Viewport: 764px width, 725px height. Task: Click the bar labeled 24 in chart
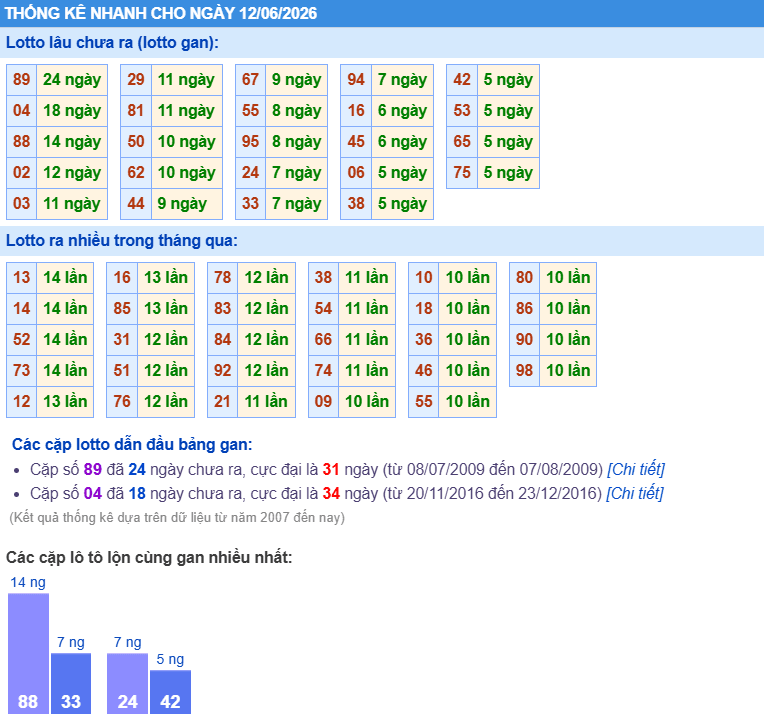pyautogui.click(x=127, y=684)
